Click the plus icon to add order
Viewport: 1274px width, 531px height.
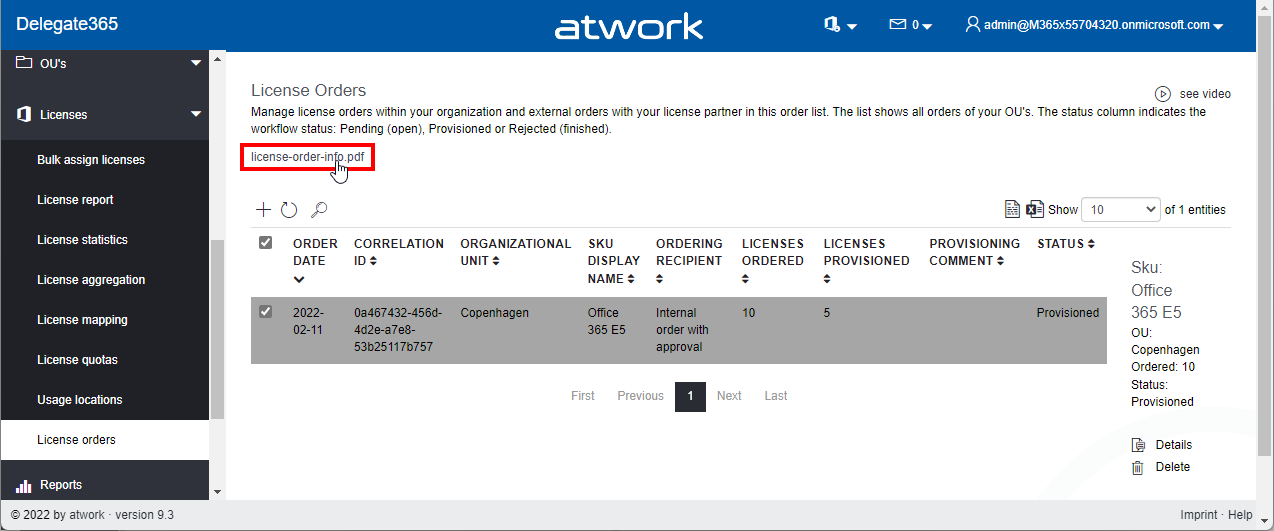pos(263,210)
